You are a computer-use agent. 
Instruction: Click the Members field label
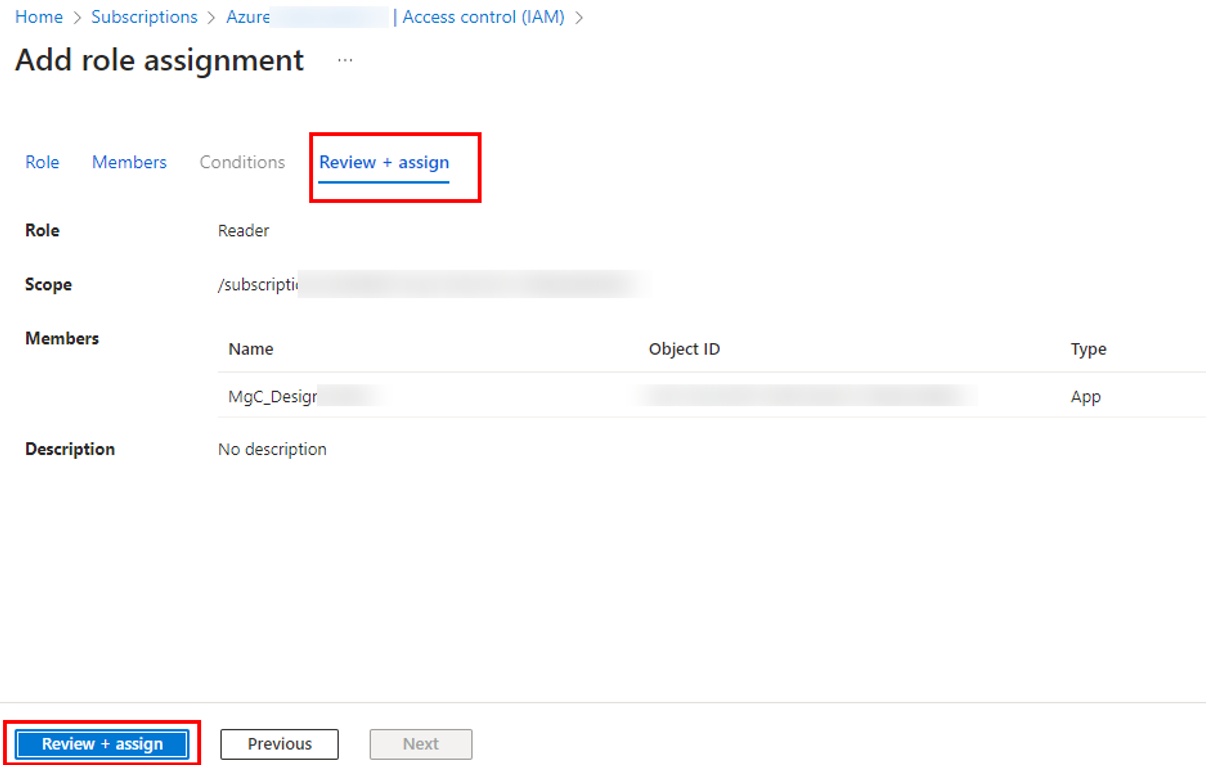coord(62,338)
